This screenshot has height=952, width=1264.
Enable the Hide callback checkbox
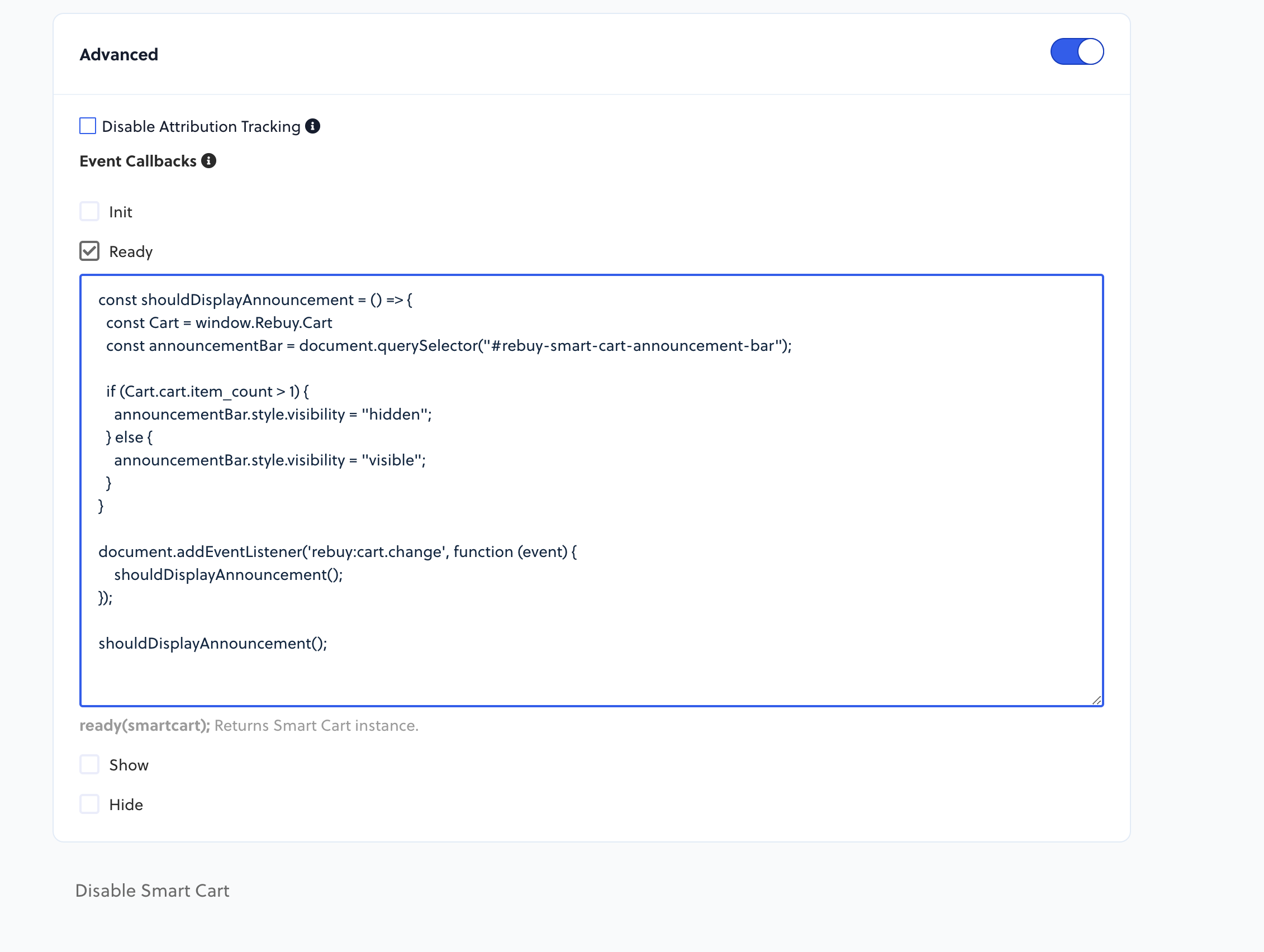click(89, 804)
